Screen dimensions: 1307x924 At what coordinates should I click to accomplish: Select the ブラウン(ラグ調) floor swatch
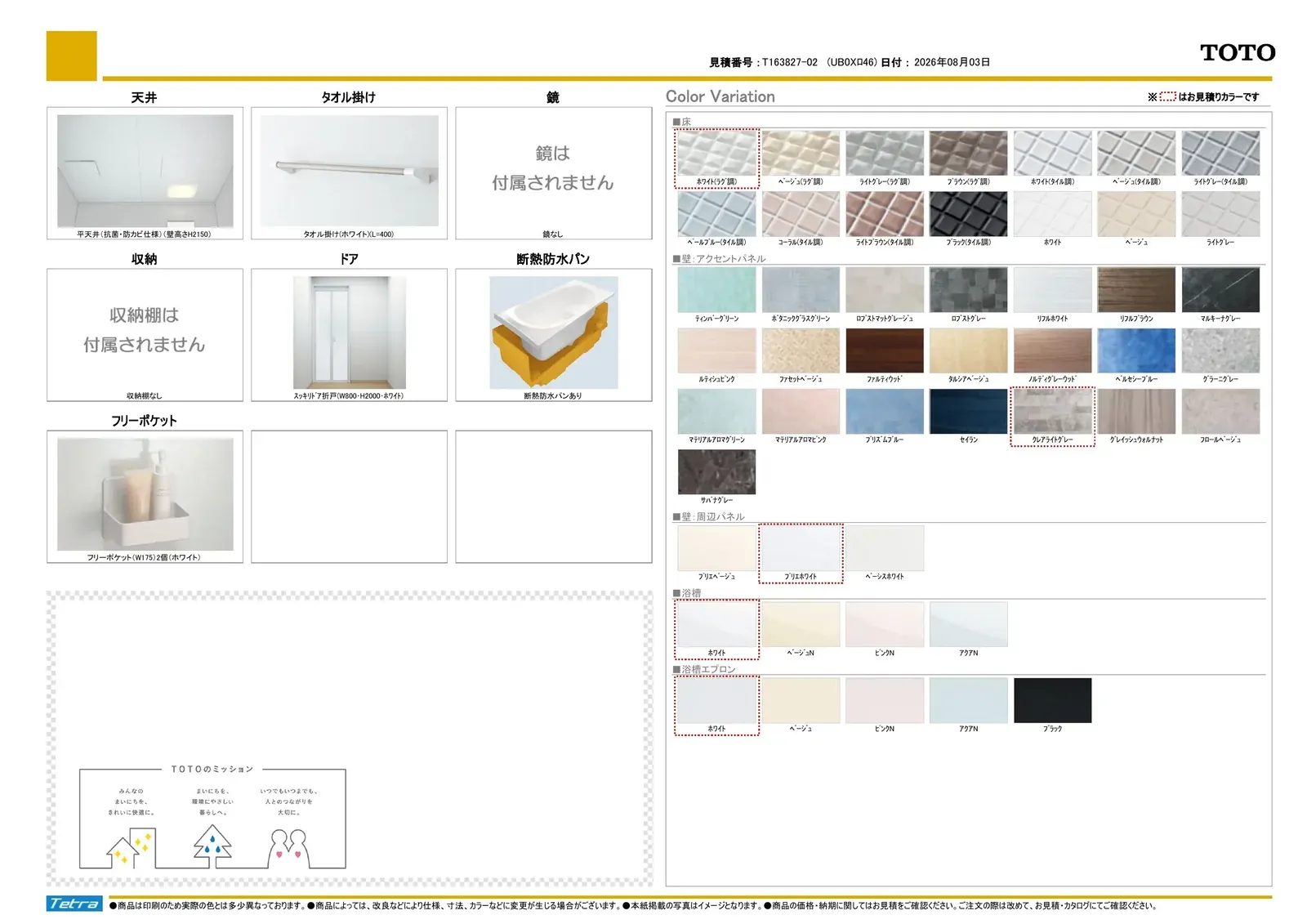(968, 154)
